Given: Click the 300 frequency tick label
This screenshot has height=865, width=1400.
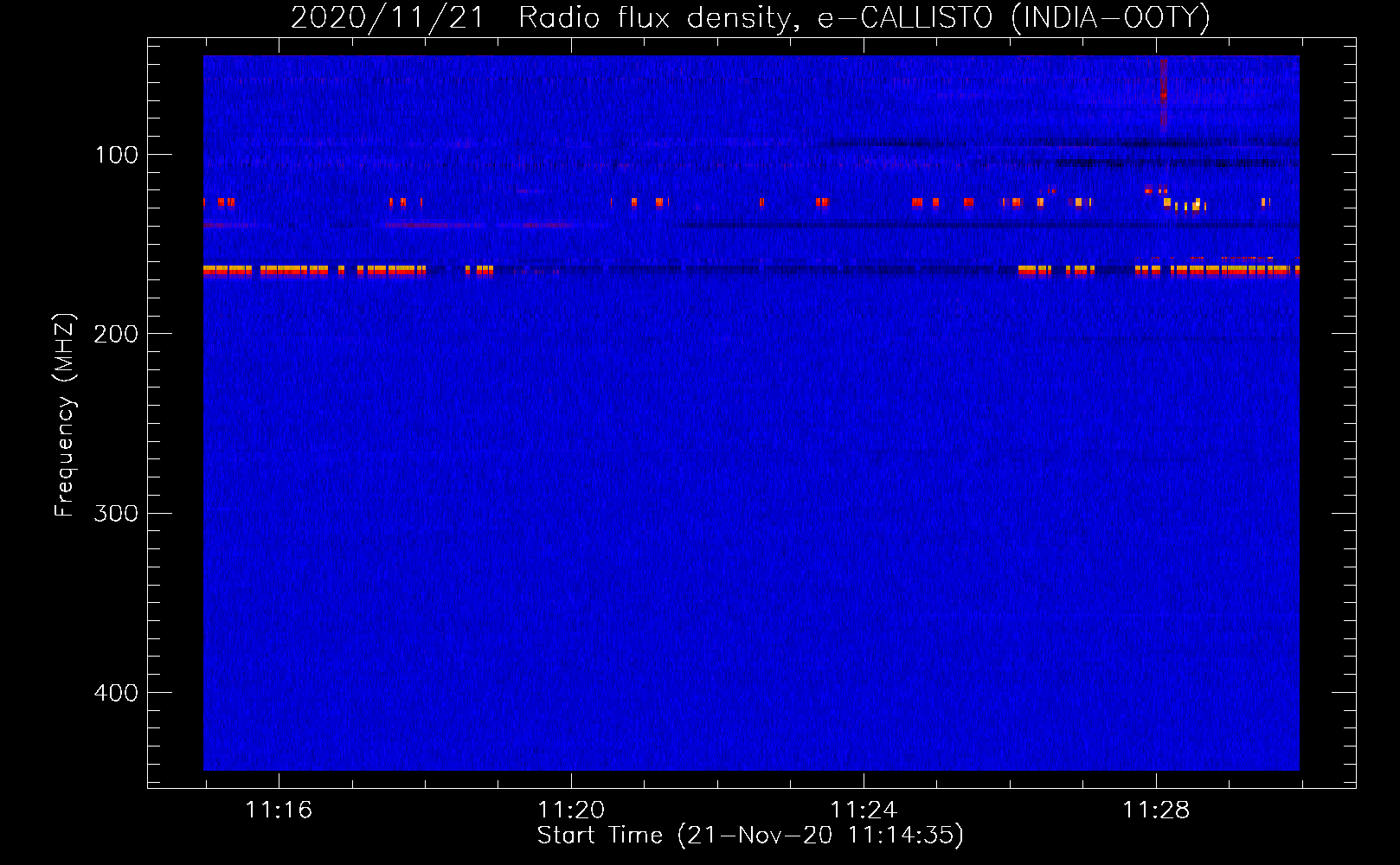Looking at the screenshot, I should (116, 513).
